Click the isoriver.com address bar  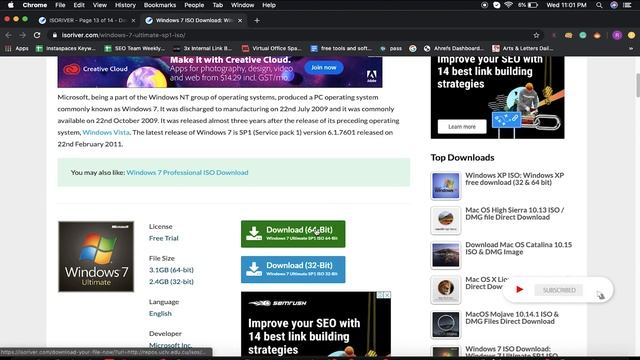(x=290, y=35)
